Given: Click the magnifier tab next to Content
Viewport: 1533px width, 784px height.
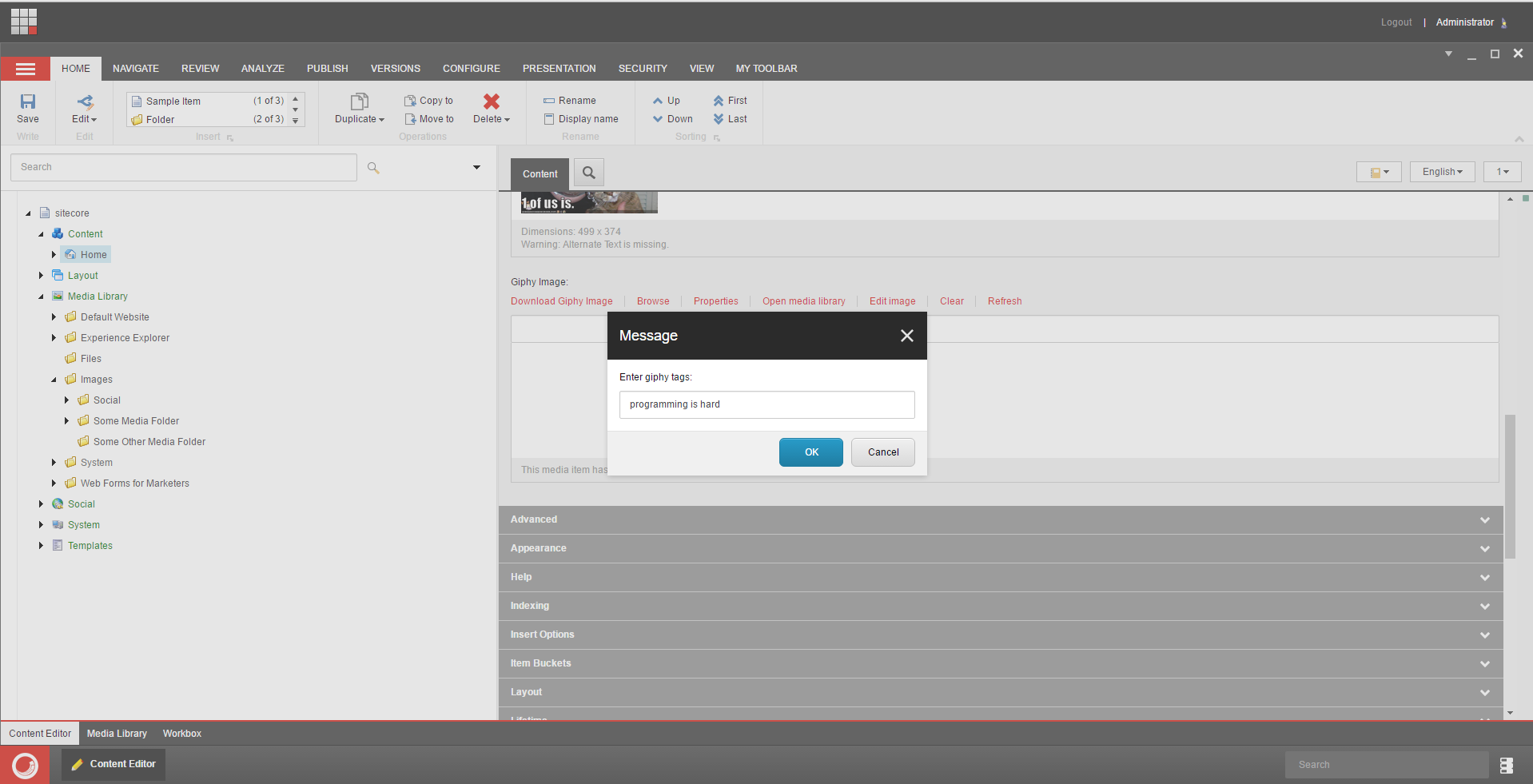Looking at the screenshot, I should 589,173.
